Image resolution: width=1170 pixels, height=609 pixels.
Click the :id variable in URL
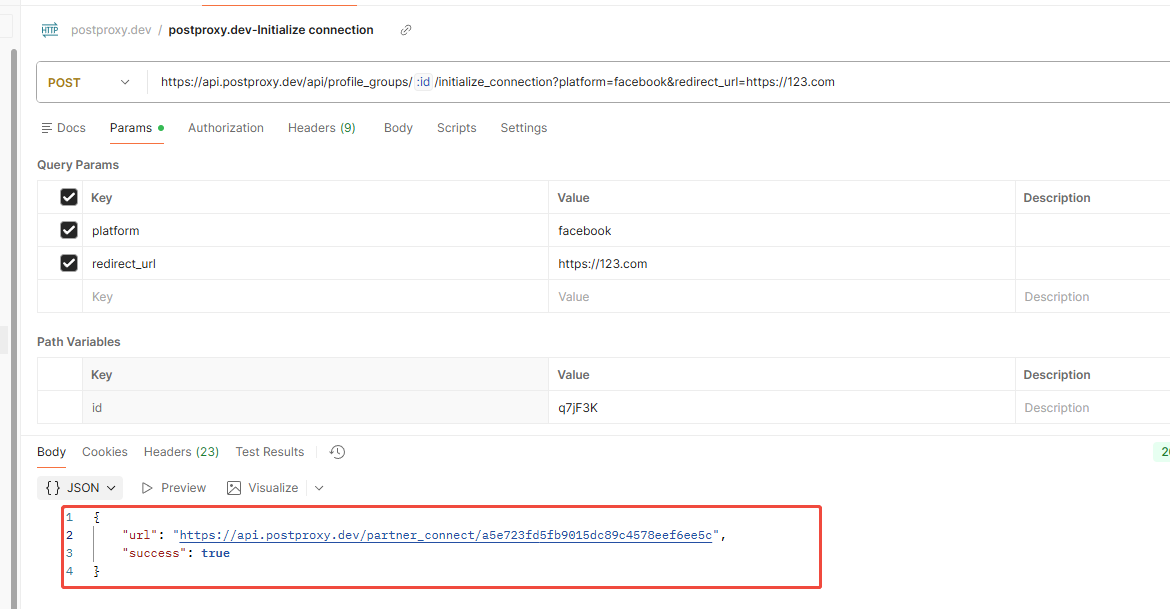(x=423, y=82)
